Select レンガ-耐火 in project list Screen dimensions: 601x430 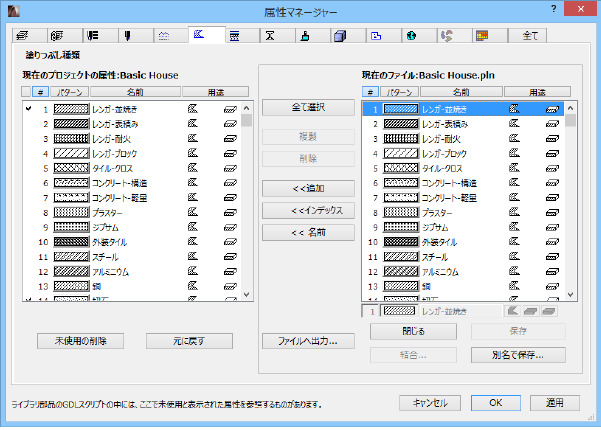click(132, 139)
